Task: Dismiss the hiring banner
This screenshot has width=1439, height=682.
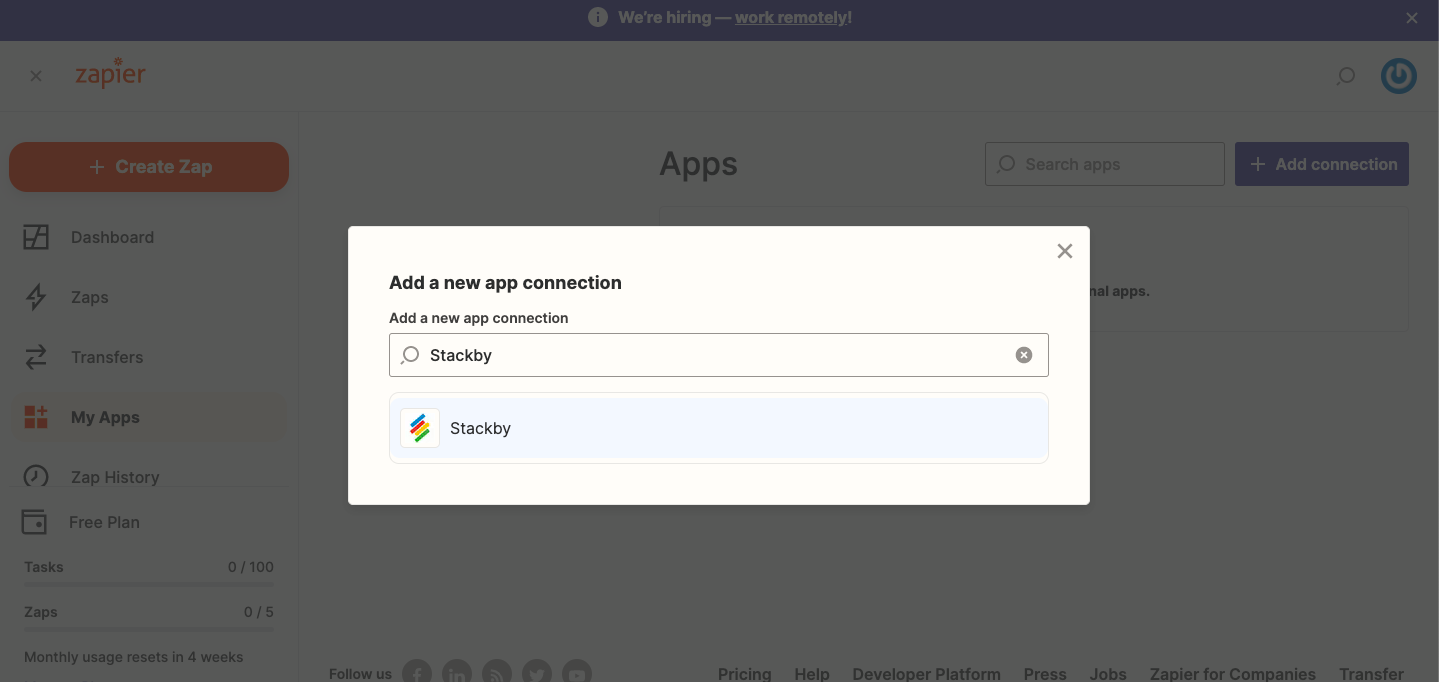Action: pos(1411,18)
